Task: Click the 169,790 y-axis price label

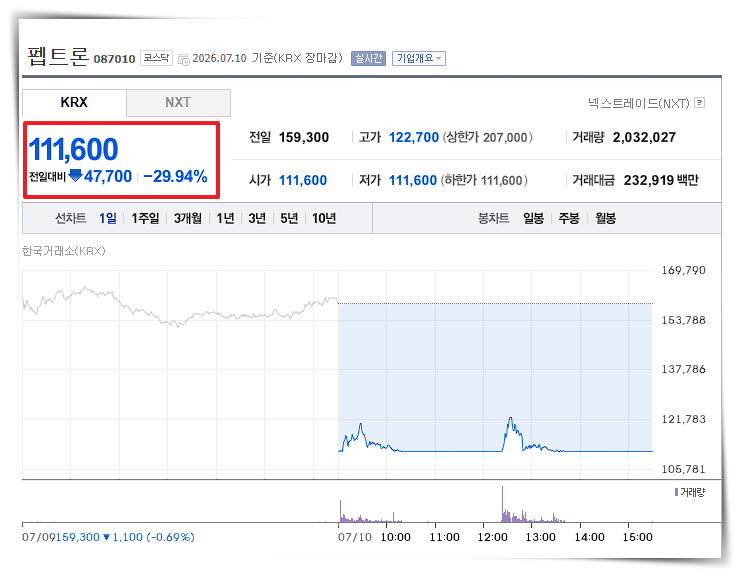Action: pyautogui.click(x=683, y=270)
